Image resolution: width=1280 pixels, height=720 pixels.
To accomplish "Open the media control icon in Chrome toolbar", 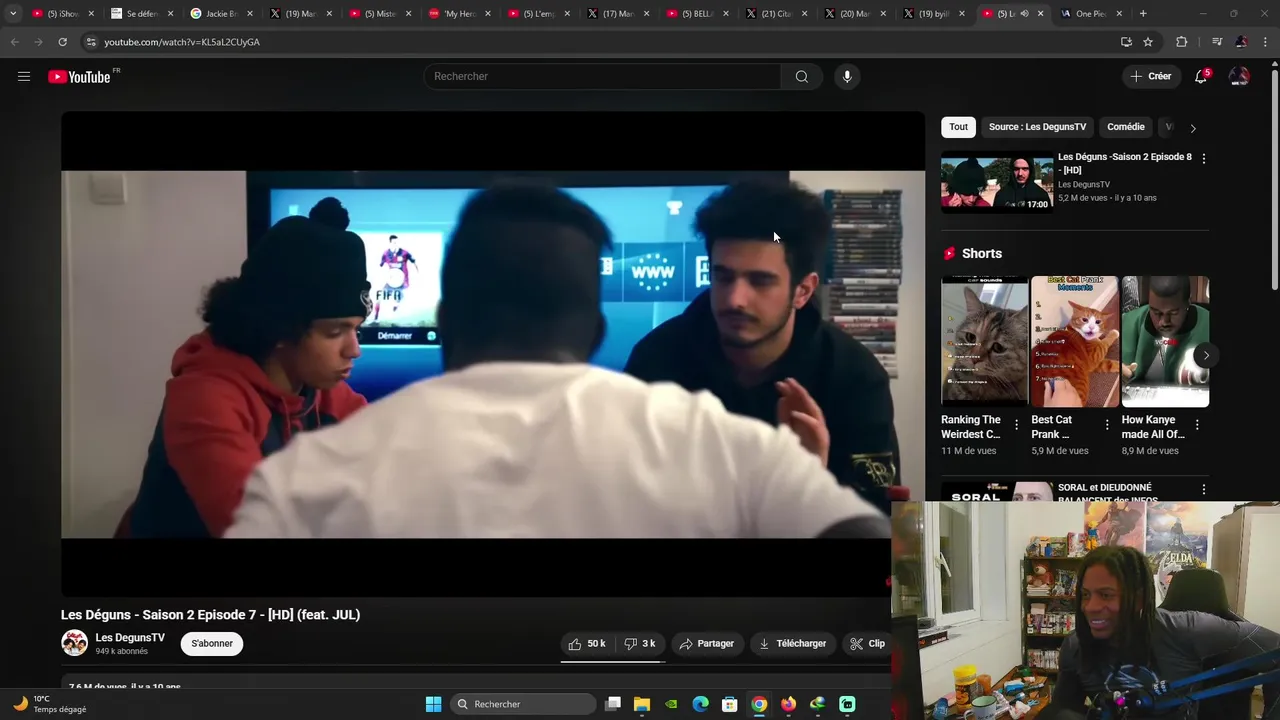I will pos(1216,42).
